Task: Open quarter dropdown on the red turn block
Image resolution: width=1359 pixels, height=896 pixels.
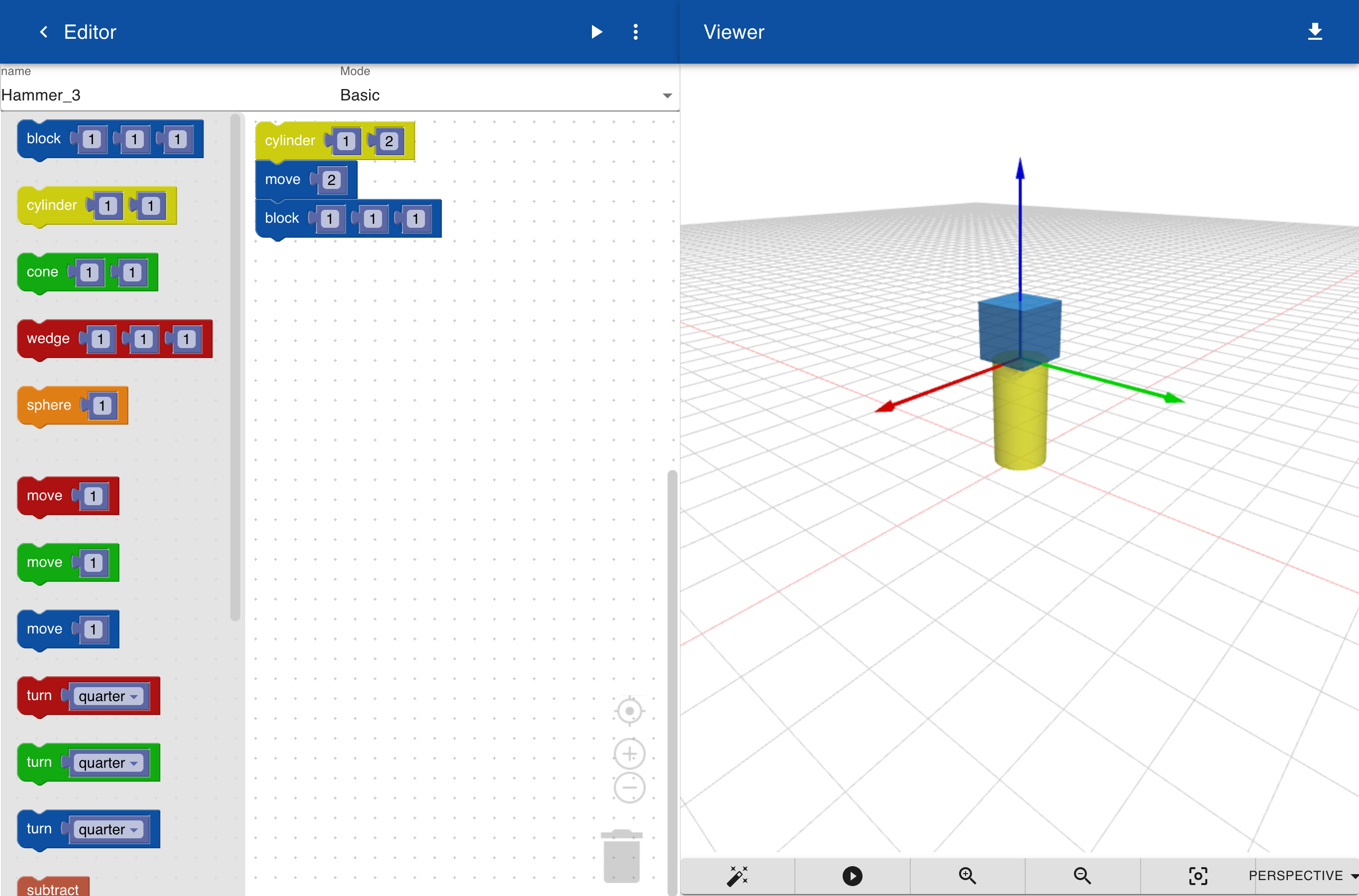Action: point(108,696)
